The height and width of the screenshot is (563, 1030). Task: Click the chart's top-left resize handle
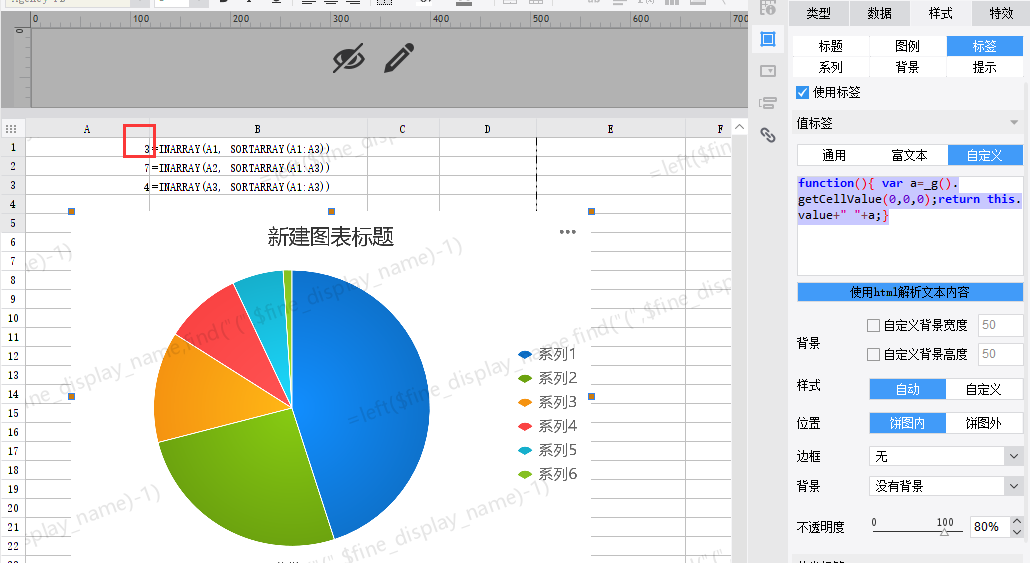coord(72,212)
